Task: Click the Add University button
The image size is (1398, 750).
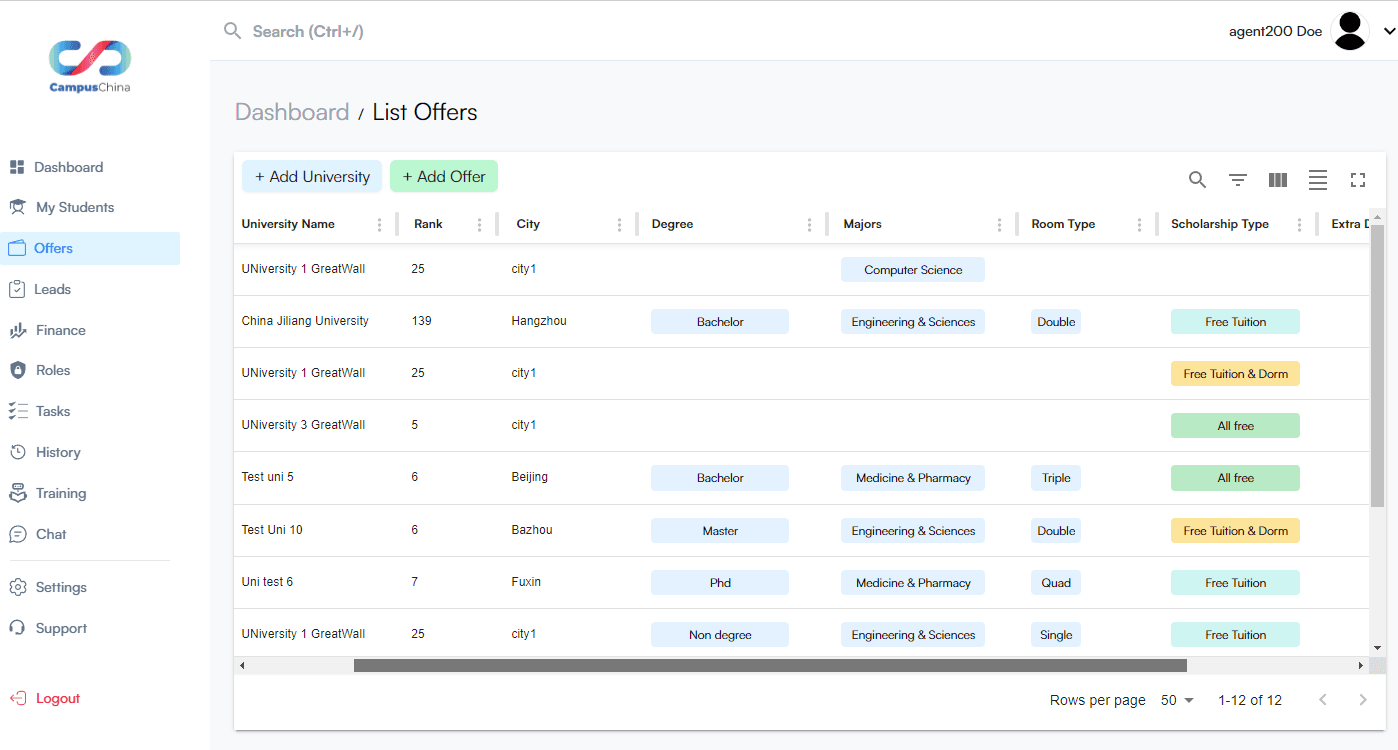Action: 312,176
